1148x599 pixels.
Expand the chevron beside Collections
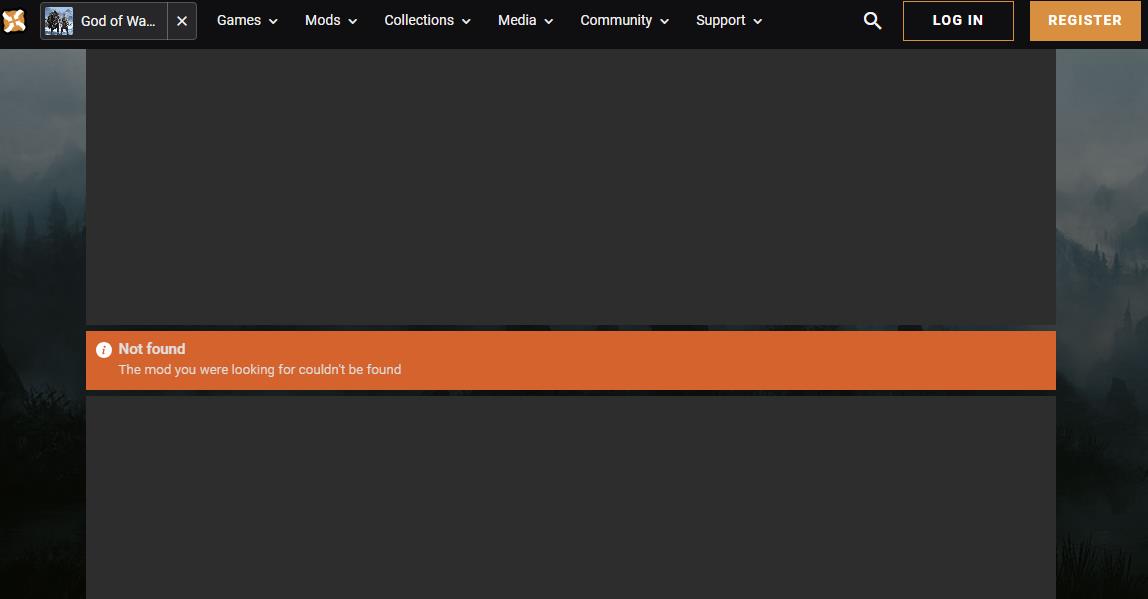466,22
